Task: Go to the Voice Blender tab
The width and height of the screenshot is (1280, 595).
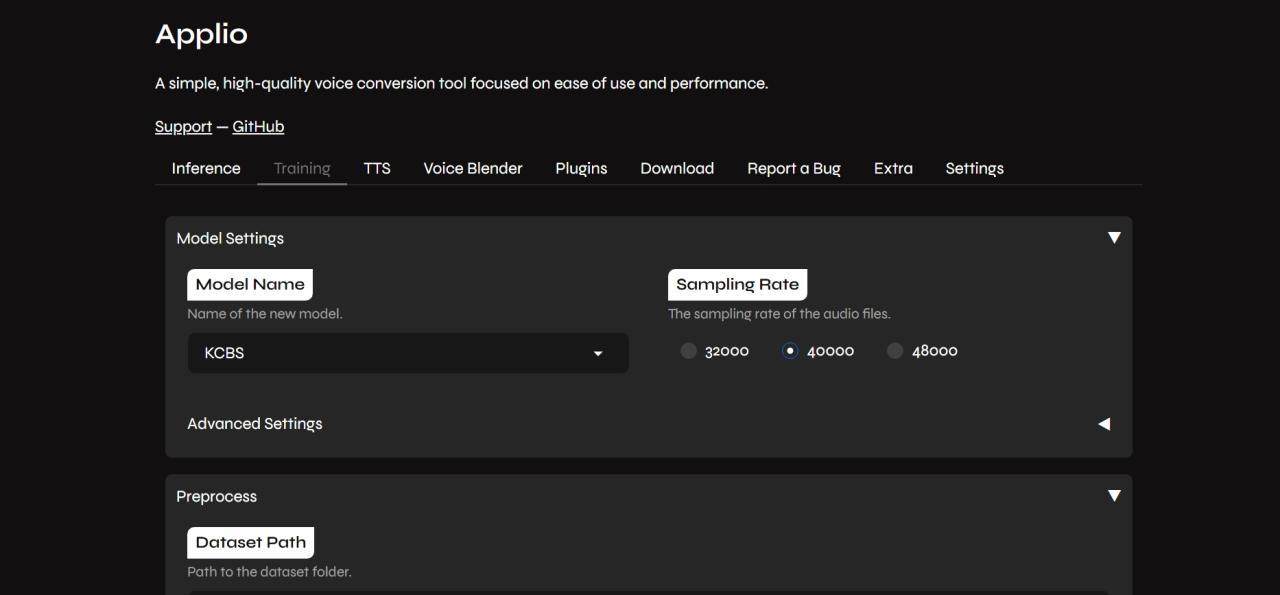Action: click(473, 168)
